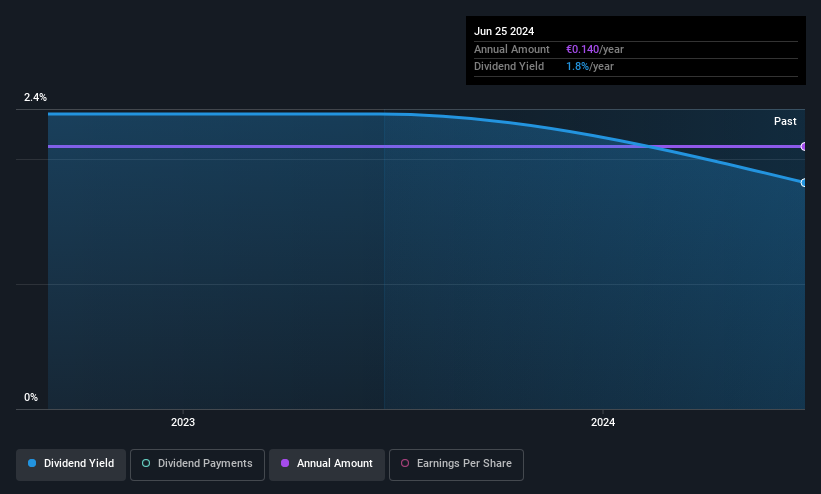Click the 0% y-axis label
This screenshot has height=494, width=821.
pos(31,398)
